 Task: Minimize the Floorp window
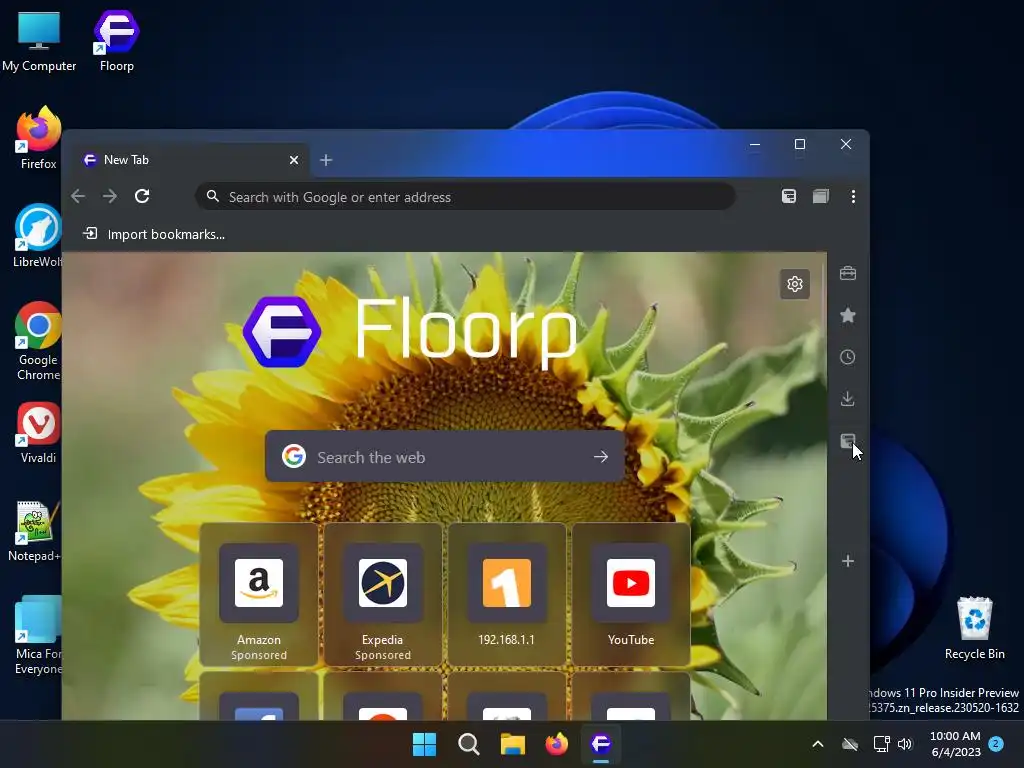coord(755,144)
